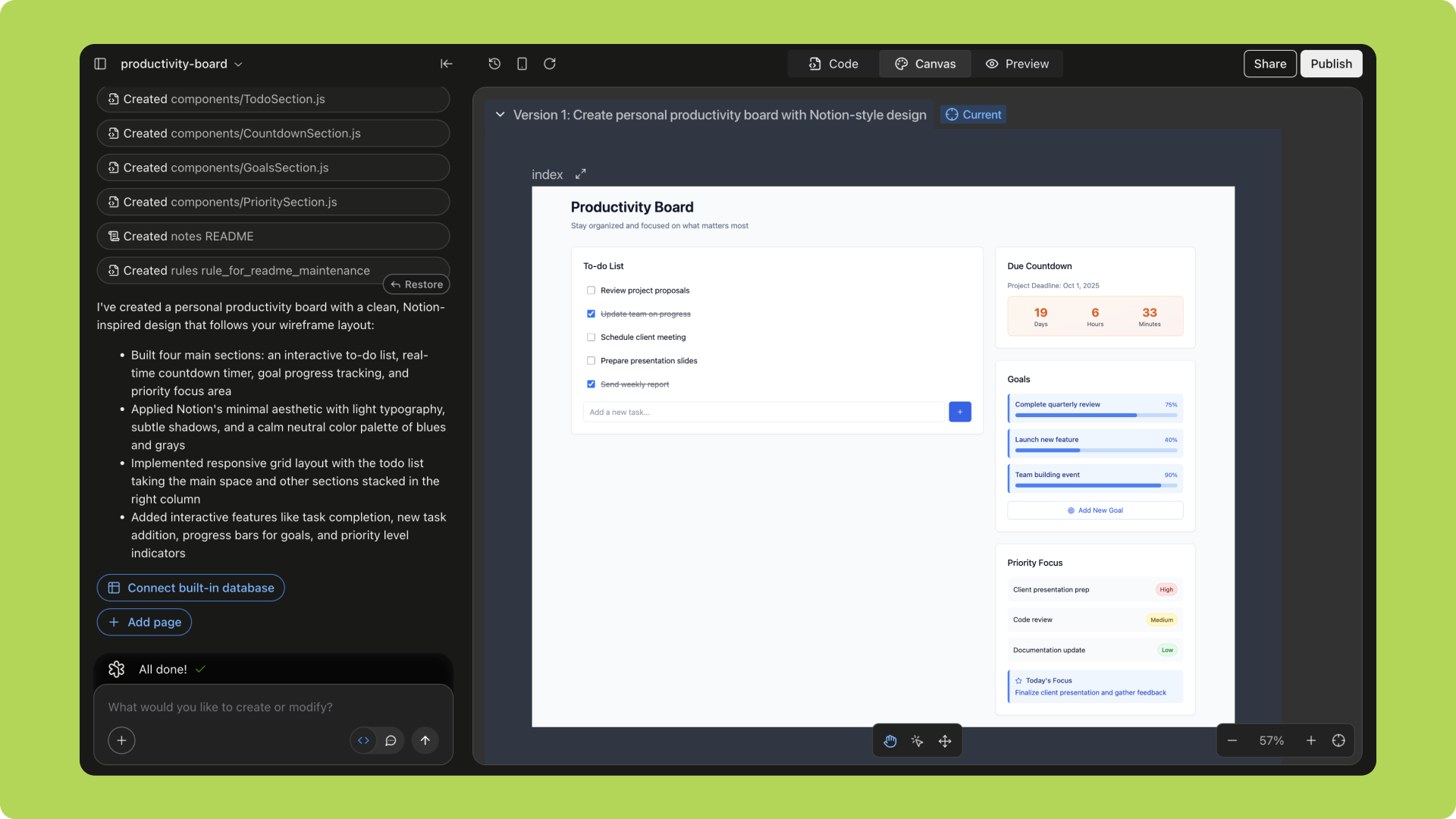Image resolution: width=1456 pixels, height=819 pixels.
Task: Click the refresh canvas icon
Action: [x=550, y=64]
